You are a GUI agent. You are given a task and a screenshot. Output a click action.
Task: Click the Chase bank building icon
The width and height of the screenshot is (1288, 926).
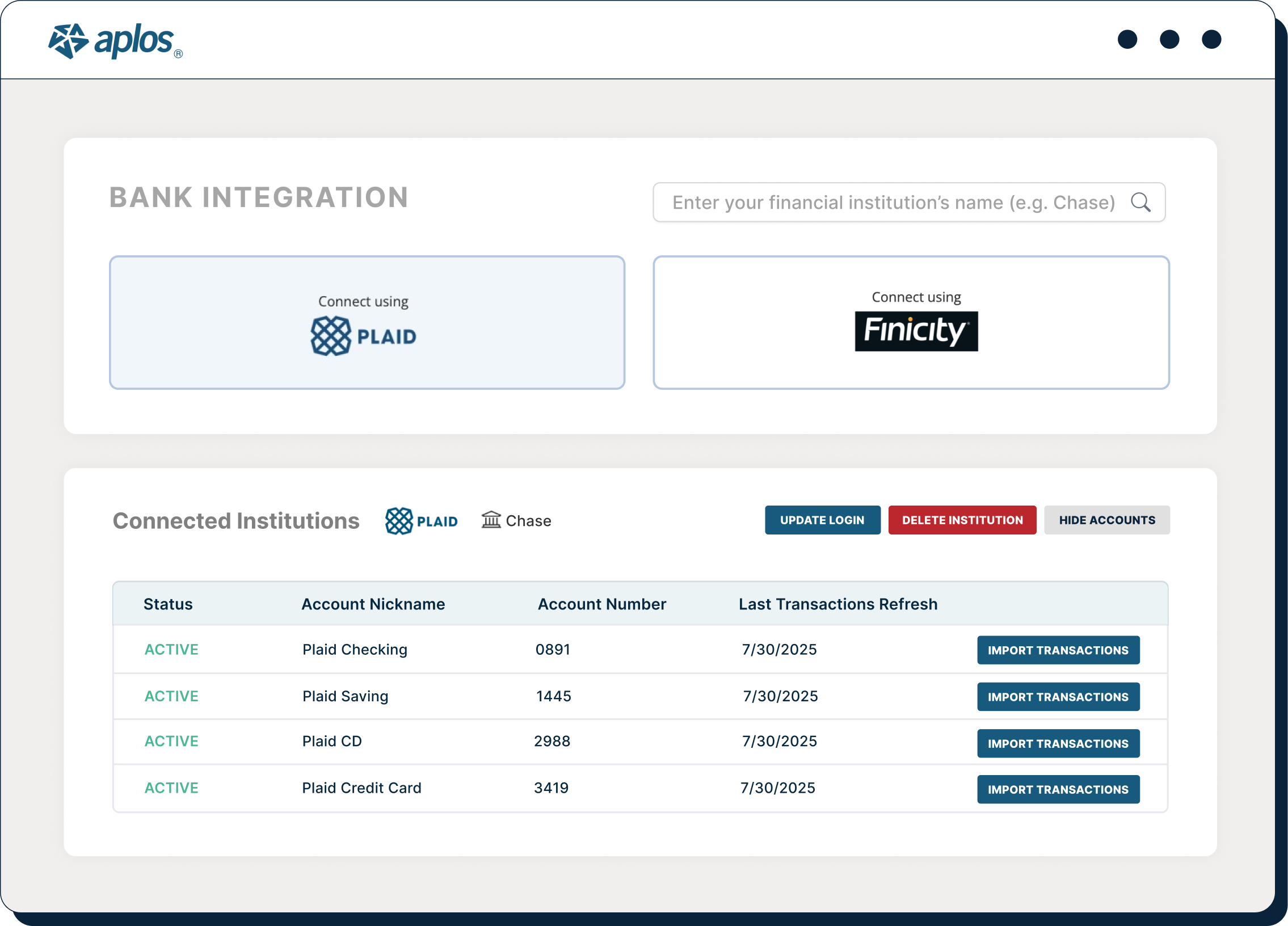tap(491, 520)
